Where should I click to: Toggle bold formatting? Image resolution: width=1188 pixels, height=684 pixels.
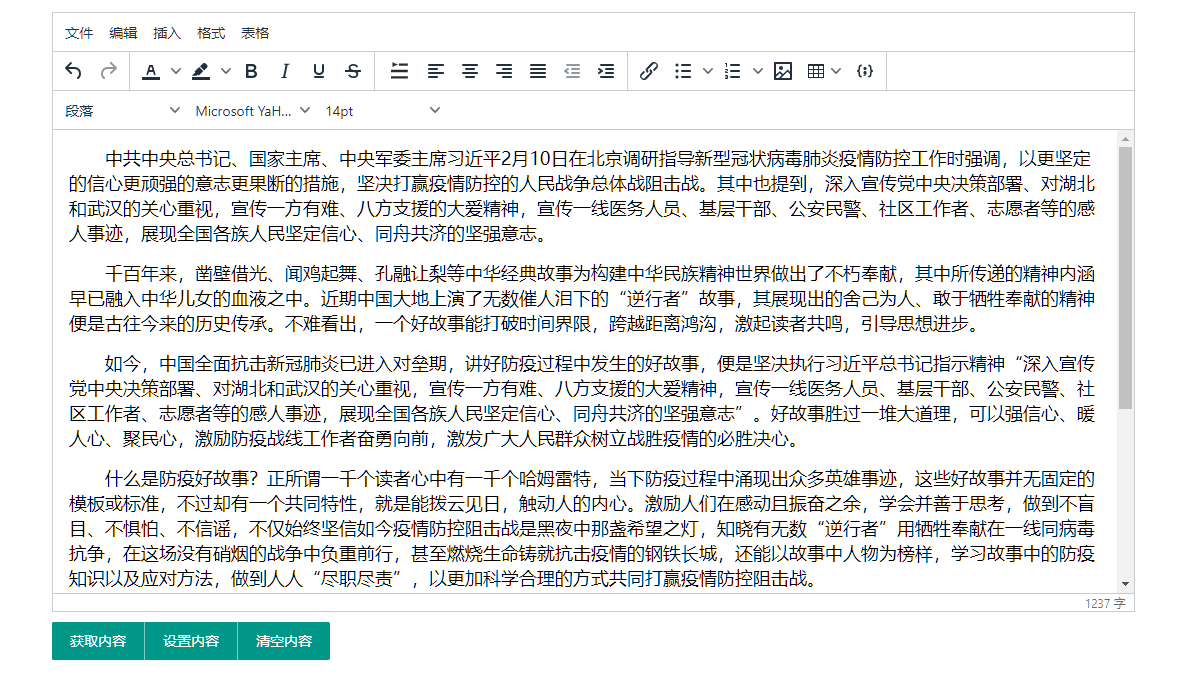point(251,71)
